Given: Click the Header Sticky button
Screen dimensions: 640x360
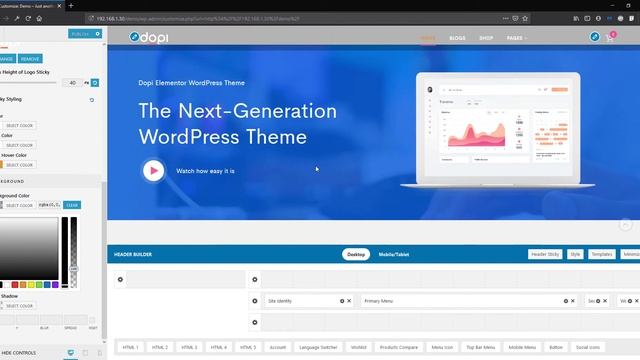Looking at the screenshot, I should point(545,254).
